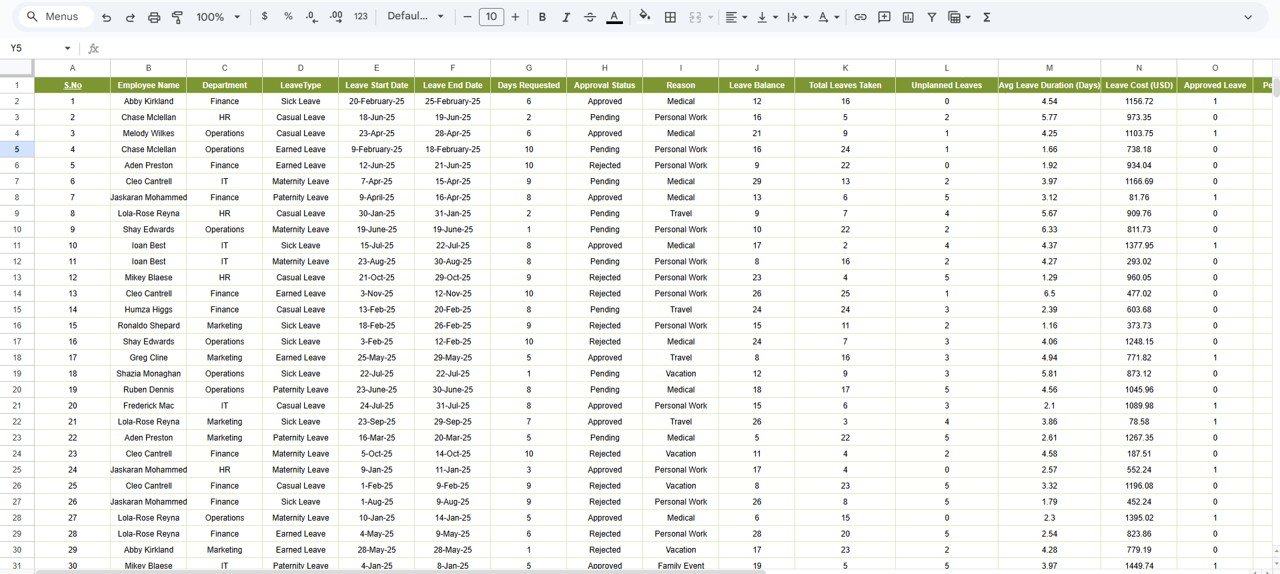Format selection as currency
The image size is (1280, 574).
click(264, 17)
